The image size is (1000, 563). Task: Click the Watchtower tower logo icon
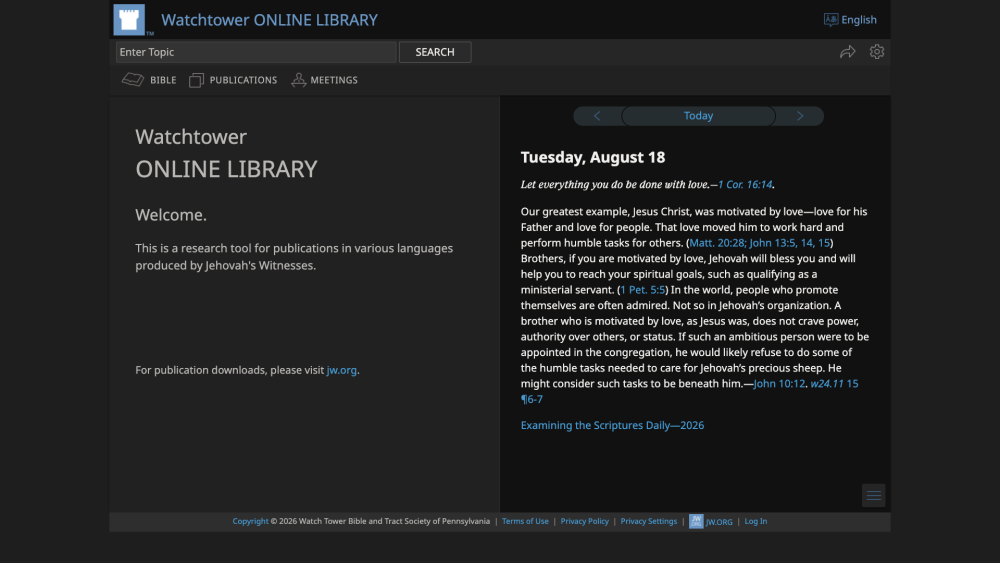[x=129, y=20]
